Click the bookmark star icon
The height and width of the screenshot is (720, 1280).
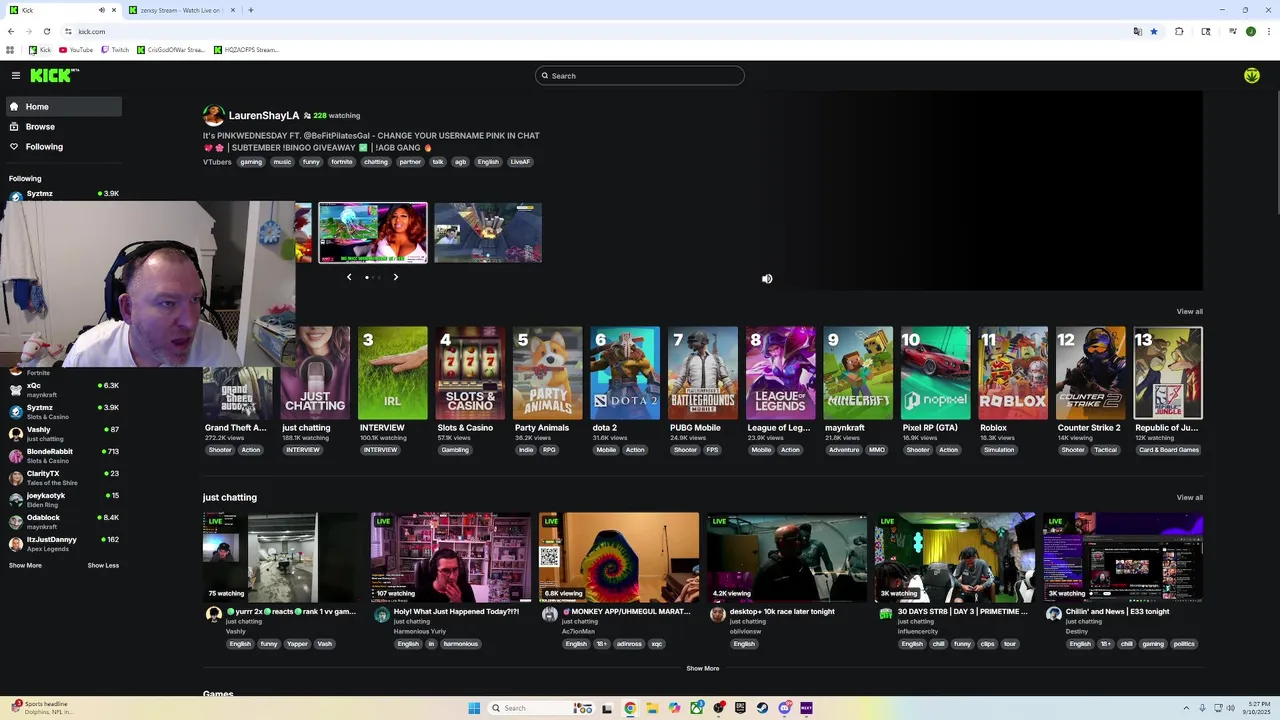pyautogui.click(x=1153, y=31)
